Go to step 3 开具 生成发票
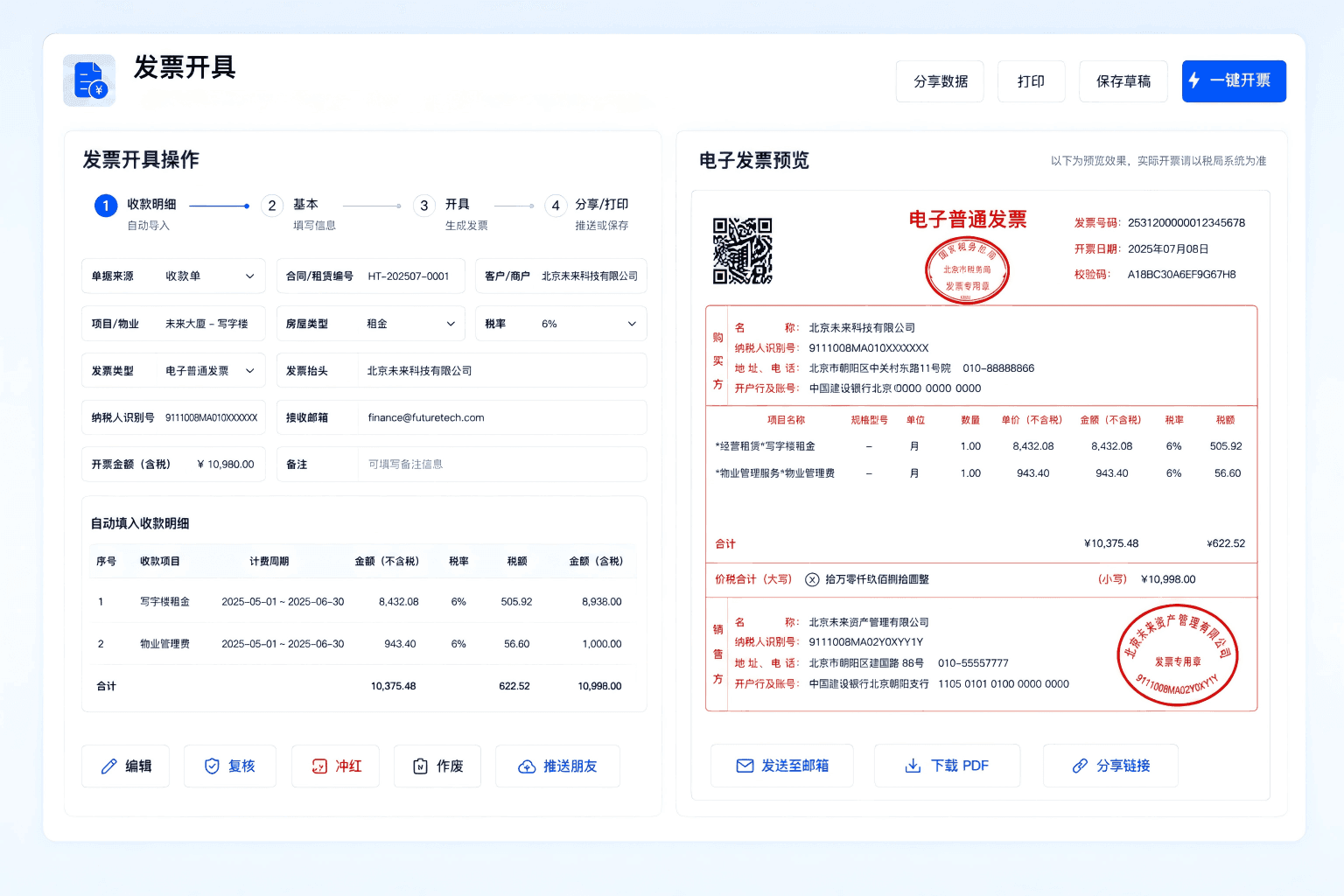The image size is (1344, 896). (x=451, y=213)
